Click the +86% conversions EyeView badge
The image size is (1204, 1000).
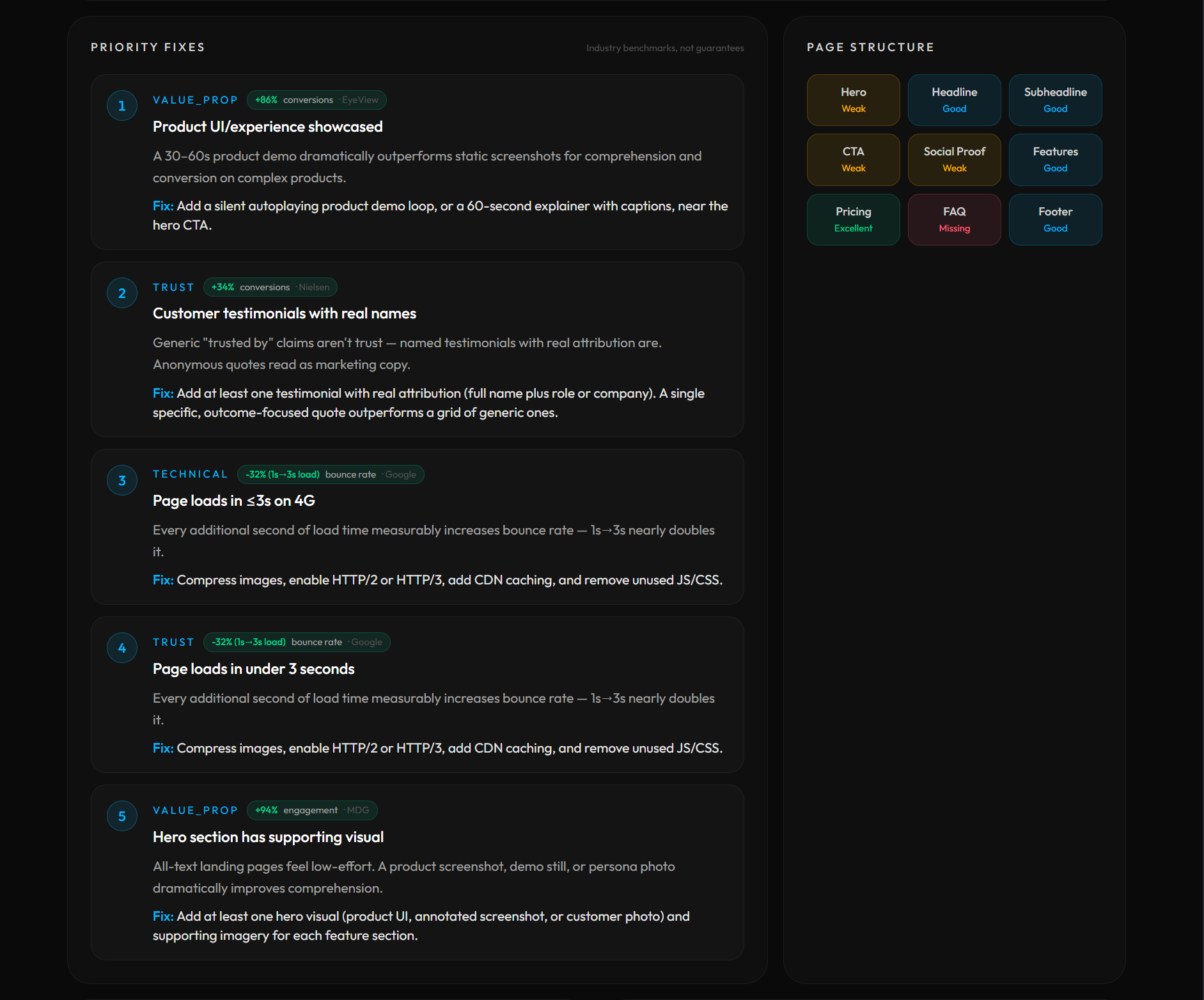pyautogui.click(x=317, y=100)
